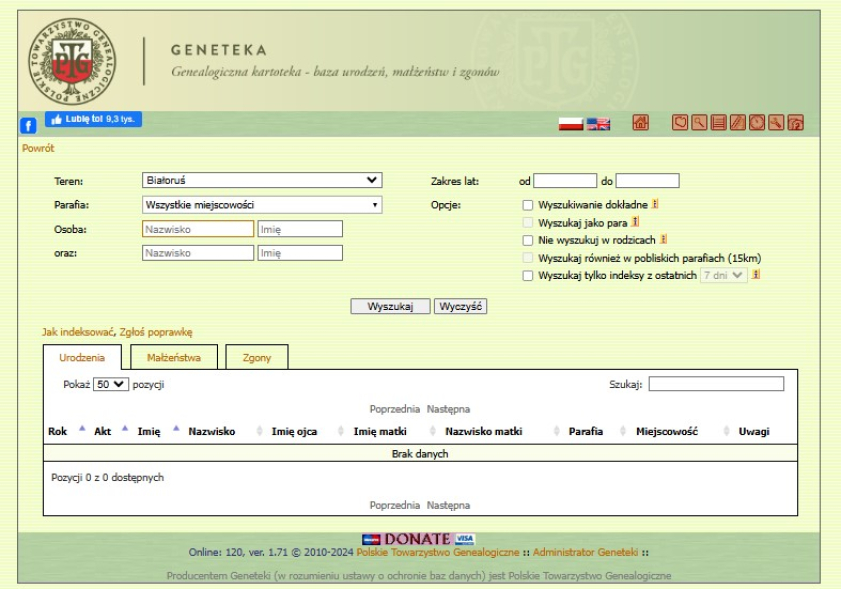Focus the Zakres lat od field
Image resolution: width=841 pixels, height=589 pixels.
pyautogui.click(x=565, y=181)
